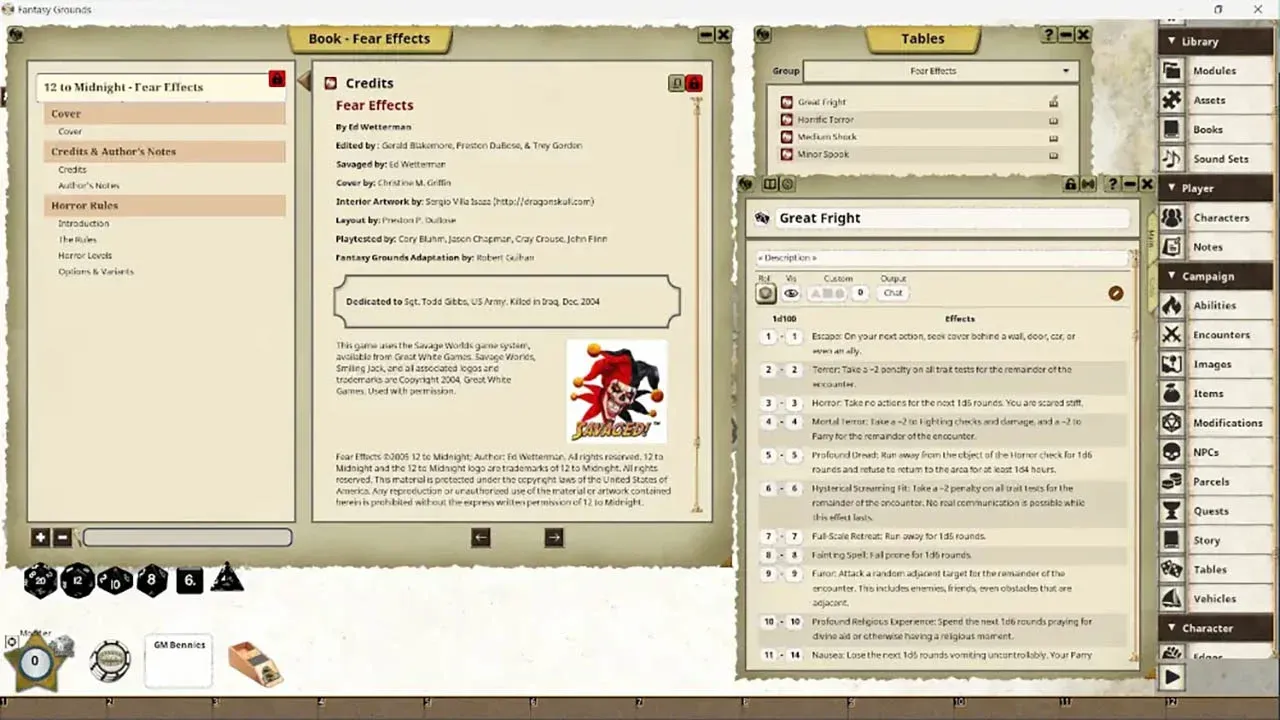This screenshot has height=720, width=1280.
Task: Open Story in the sidebar
Action: 1216,540
